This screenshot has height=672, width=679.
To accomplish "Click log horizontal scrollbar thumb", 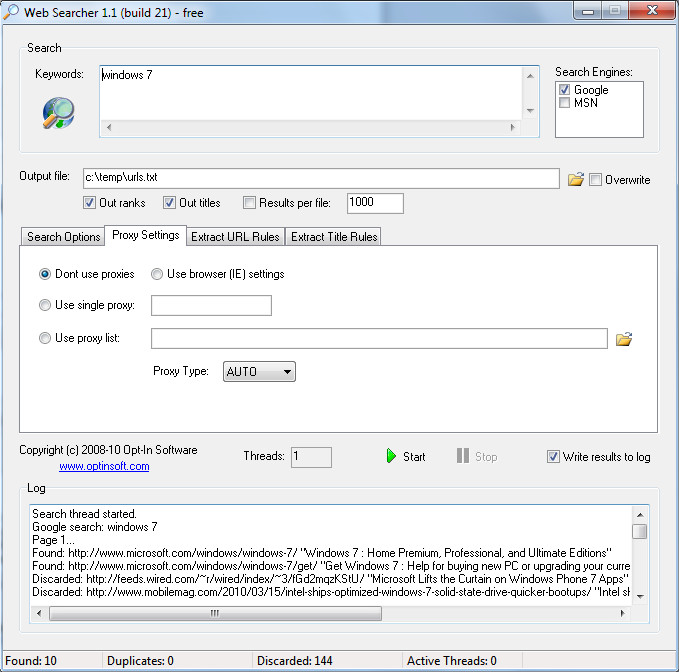I will [x=215, y=613].
